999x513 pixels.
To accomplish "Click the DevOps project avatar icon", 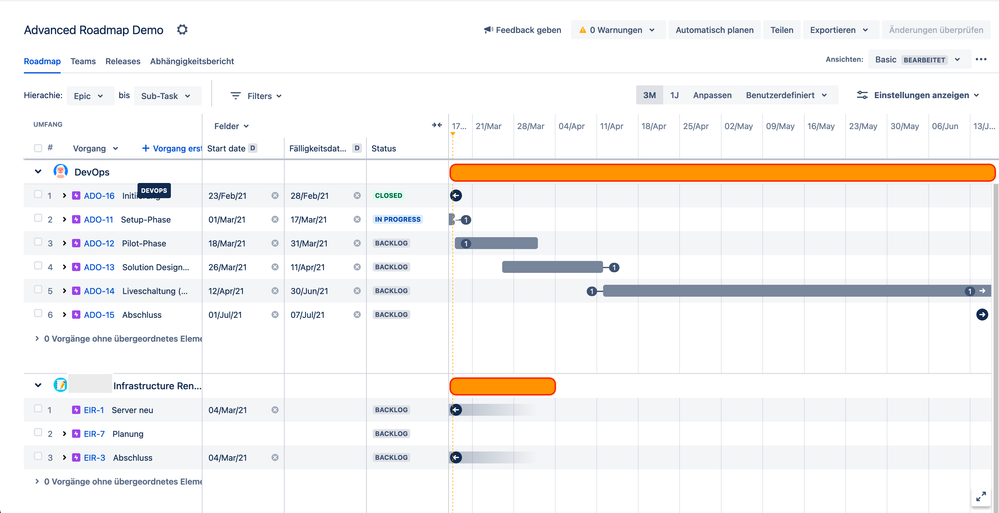I will pyautogui.click(x=61, y=171).
